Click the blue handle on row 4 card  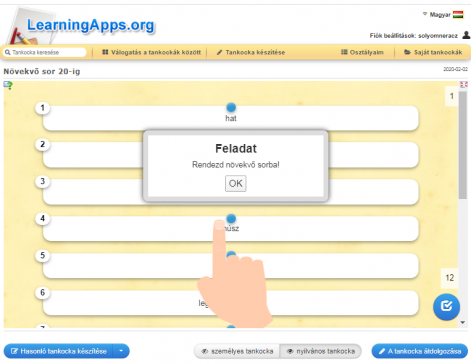click(x=231, y=218)
